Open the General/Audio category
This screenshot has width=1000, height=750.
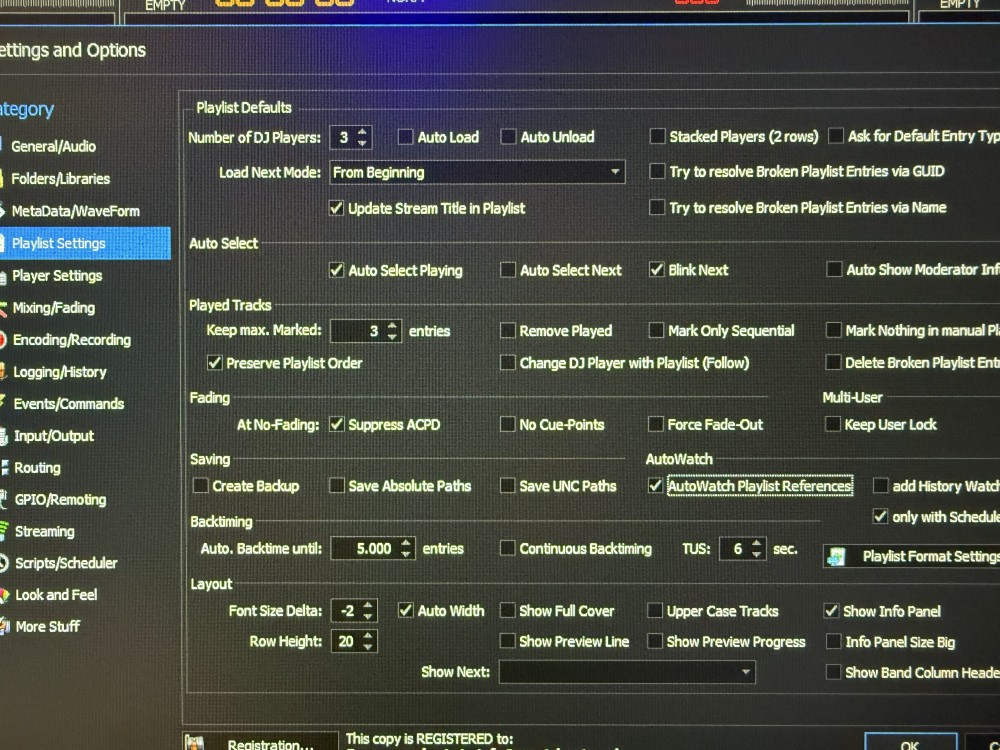click(x=54, y=146)
